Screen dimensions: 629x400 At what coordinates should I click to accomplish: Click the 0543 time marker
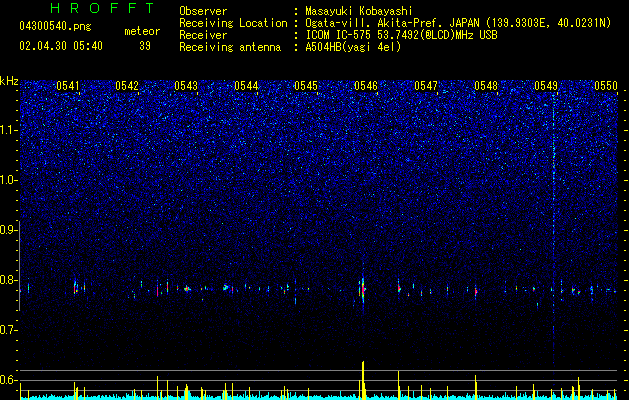[x=186, y=85]
